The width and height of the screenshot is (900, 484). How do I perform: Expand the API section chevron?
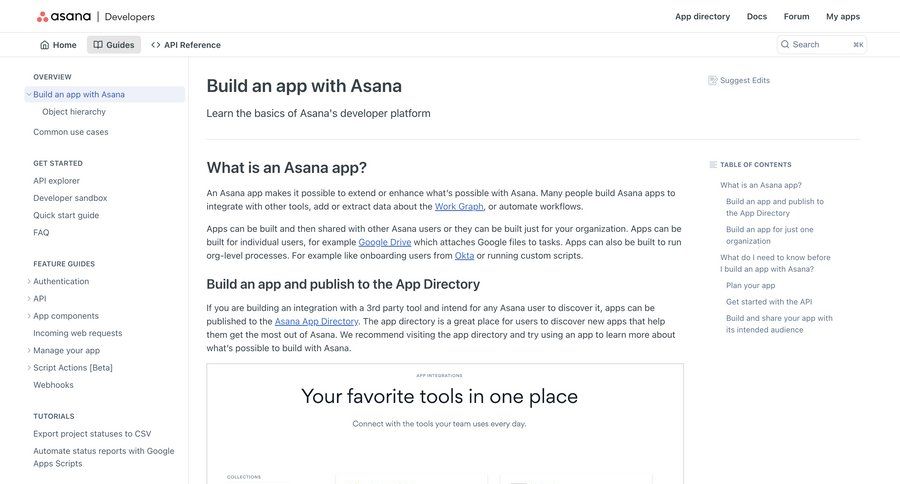pos(29,299)
